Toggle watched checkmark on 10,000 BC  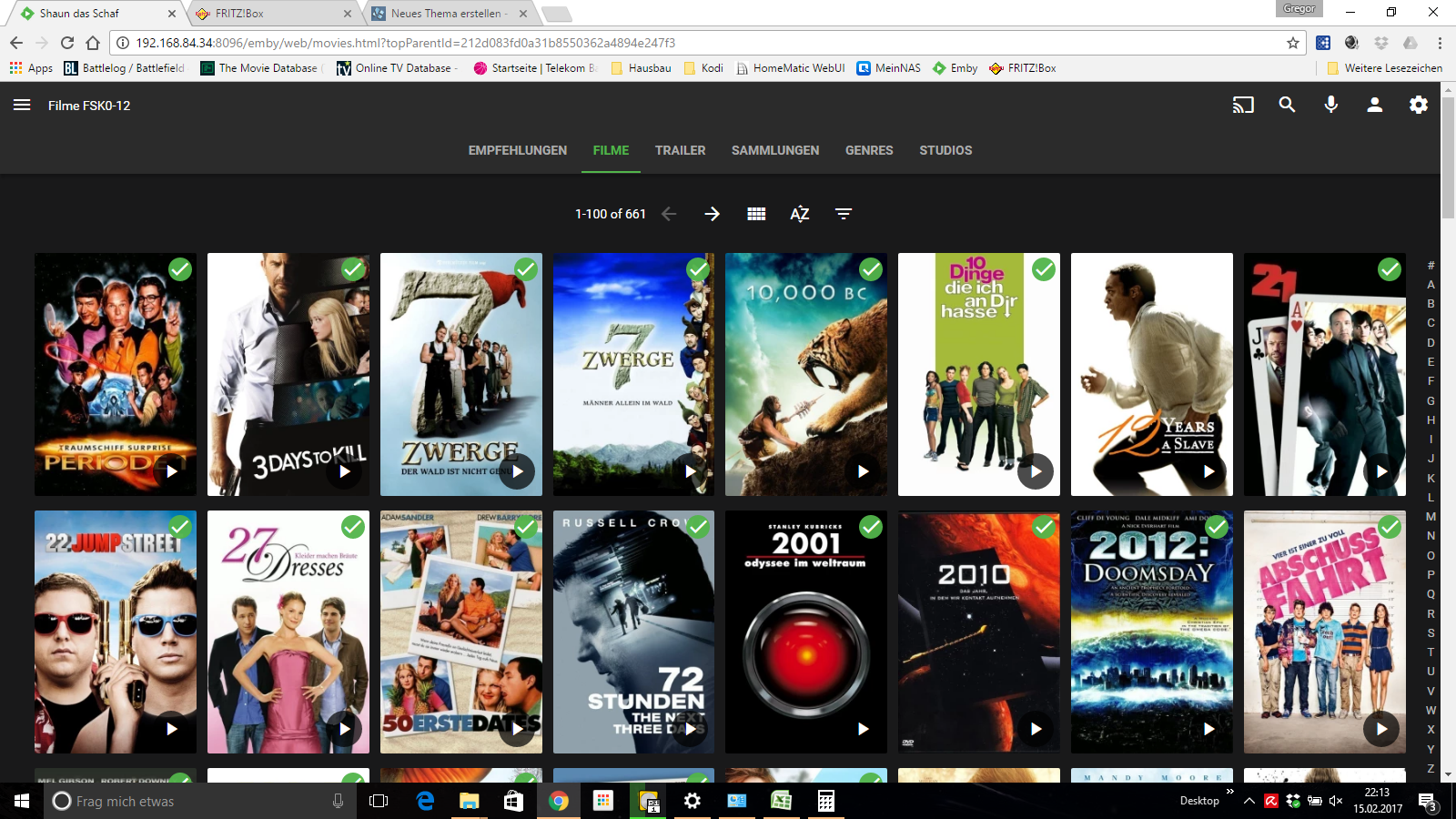coord(871,269)
